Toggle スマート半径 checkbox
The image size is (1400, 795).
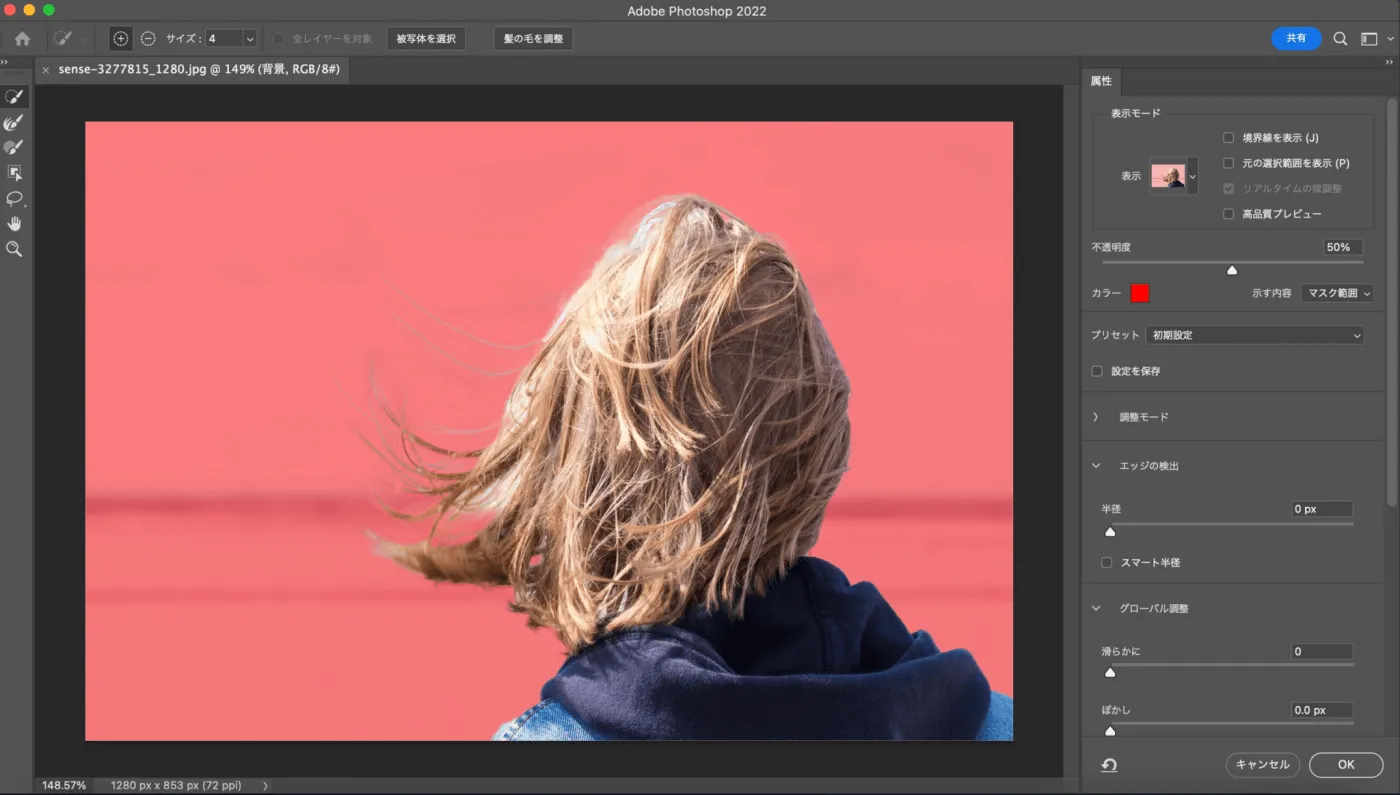click(1106, 563)
